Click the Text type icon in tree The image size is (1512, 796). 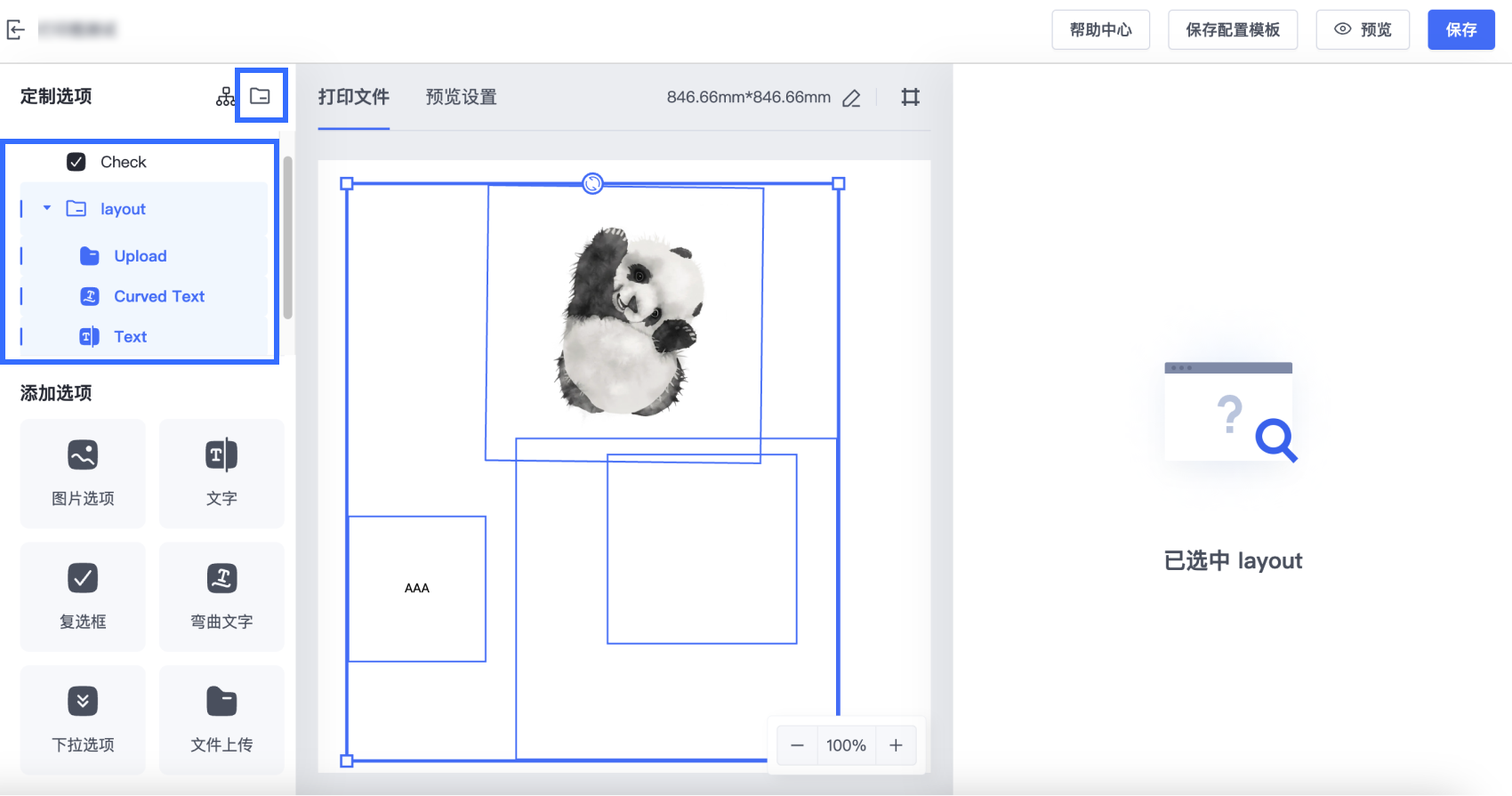(90, 336)
